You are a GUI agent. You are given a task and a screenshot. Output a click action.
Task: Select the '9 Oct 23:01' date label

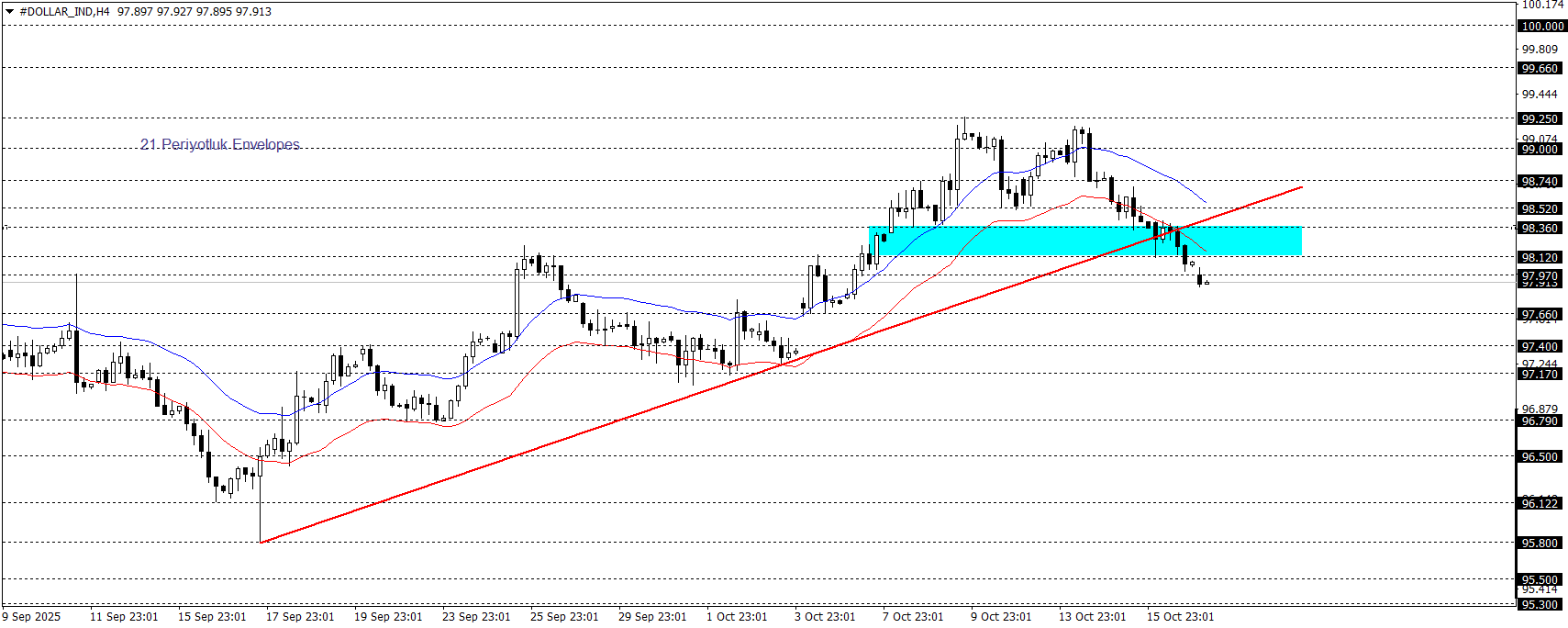[x=1001, y=616]
